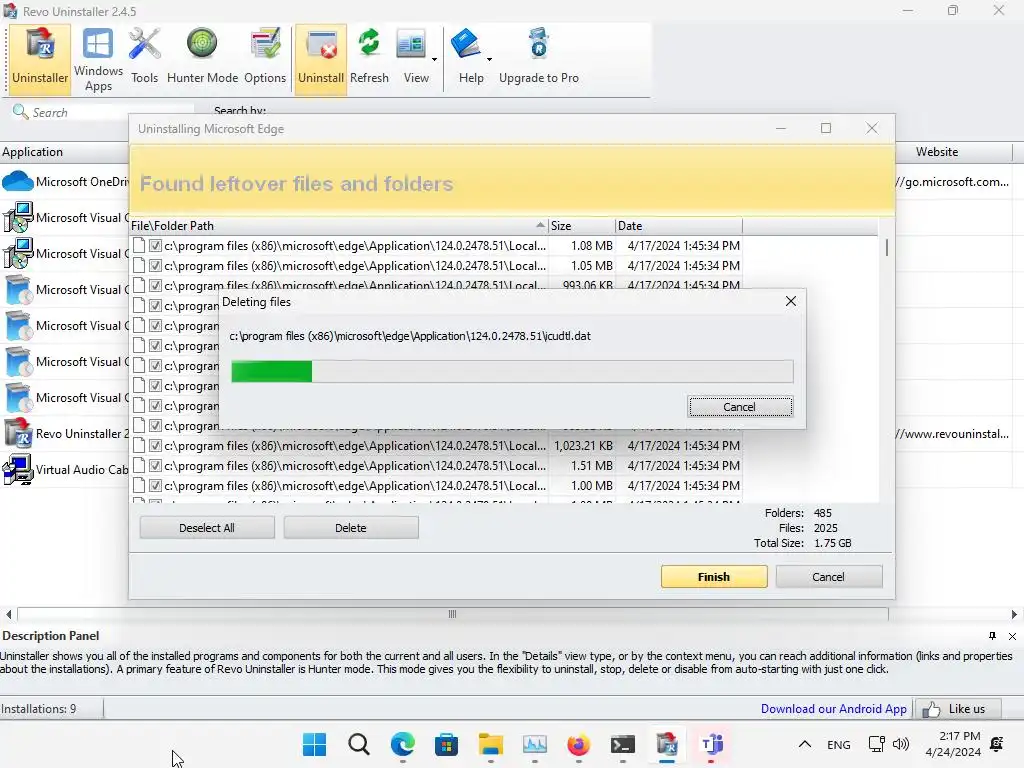Uncheck the leftover file sized 993.06 KB
Viewport: 1024px width, 768px height.
pos(155,285)
